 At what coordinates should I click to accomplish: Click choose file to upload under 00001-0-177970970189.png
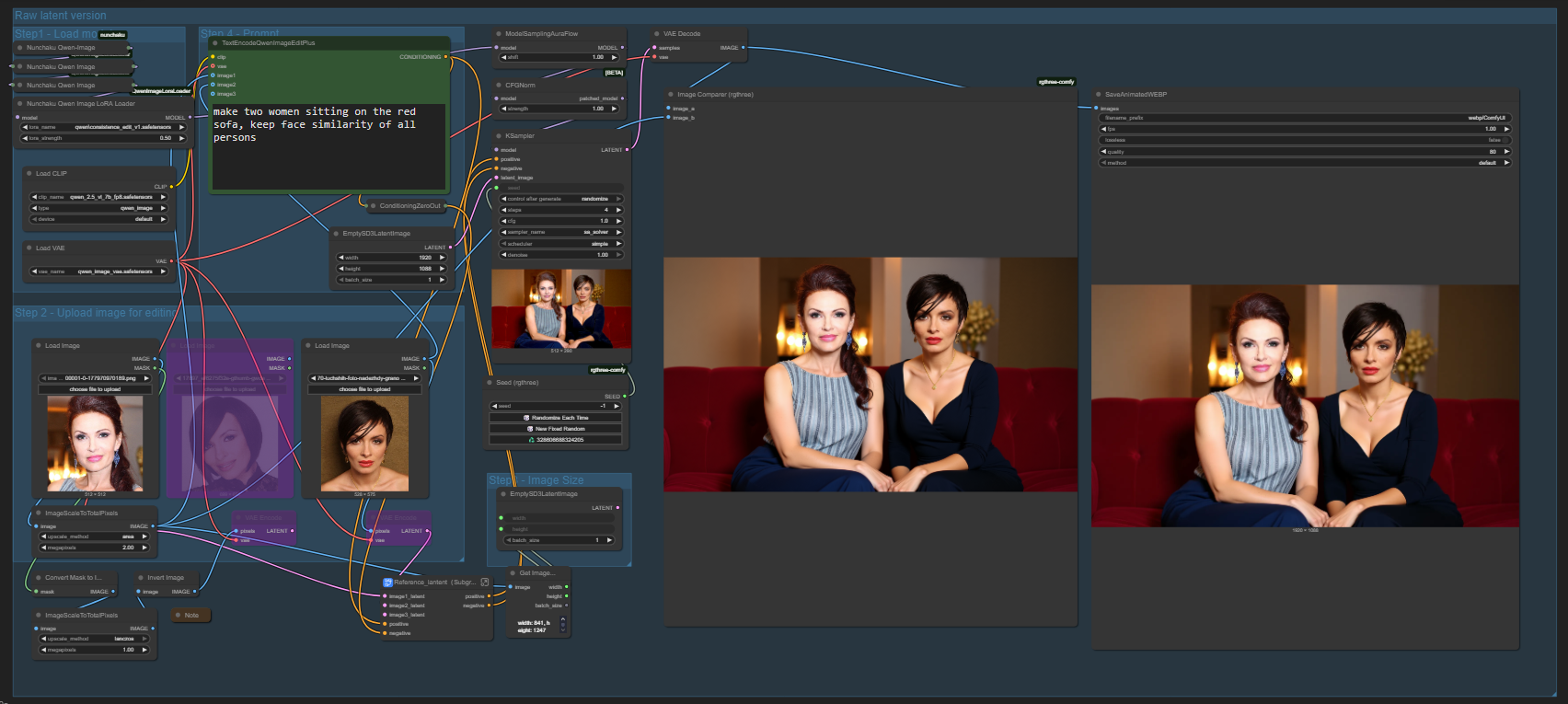tap(95, 389)
